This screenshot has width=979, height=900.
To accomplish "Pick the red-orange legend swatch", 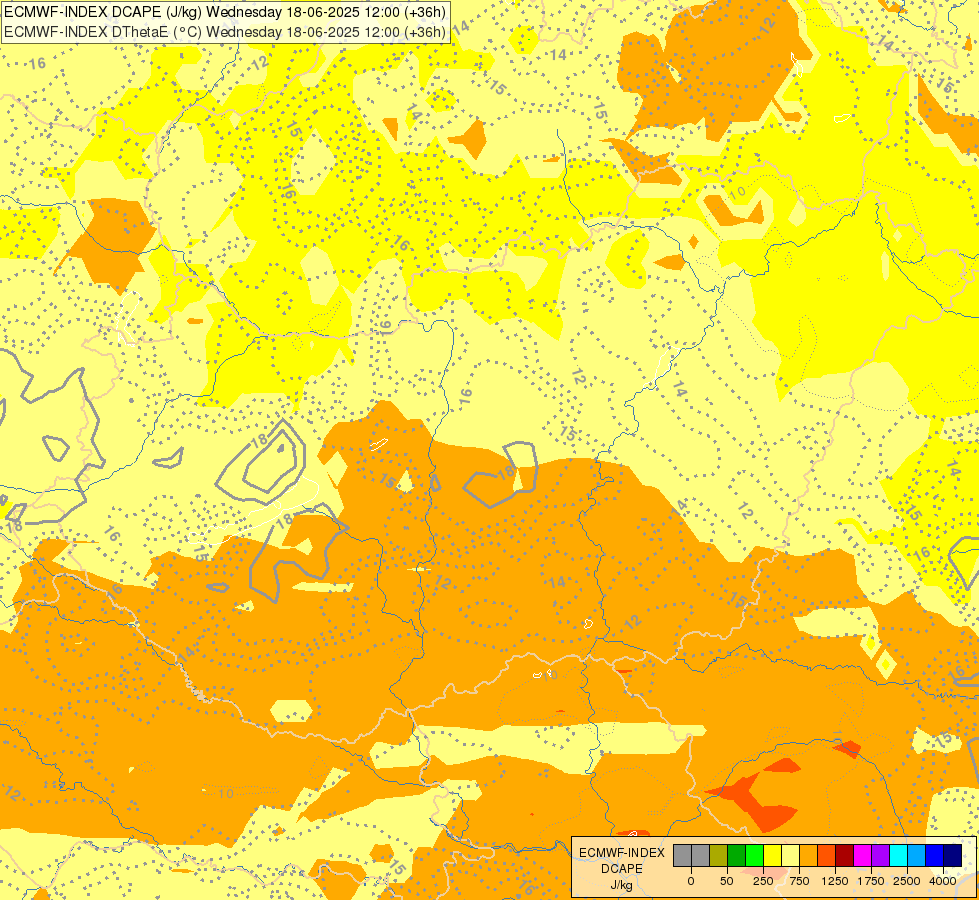I will (827, 856).
